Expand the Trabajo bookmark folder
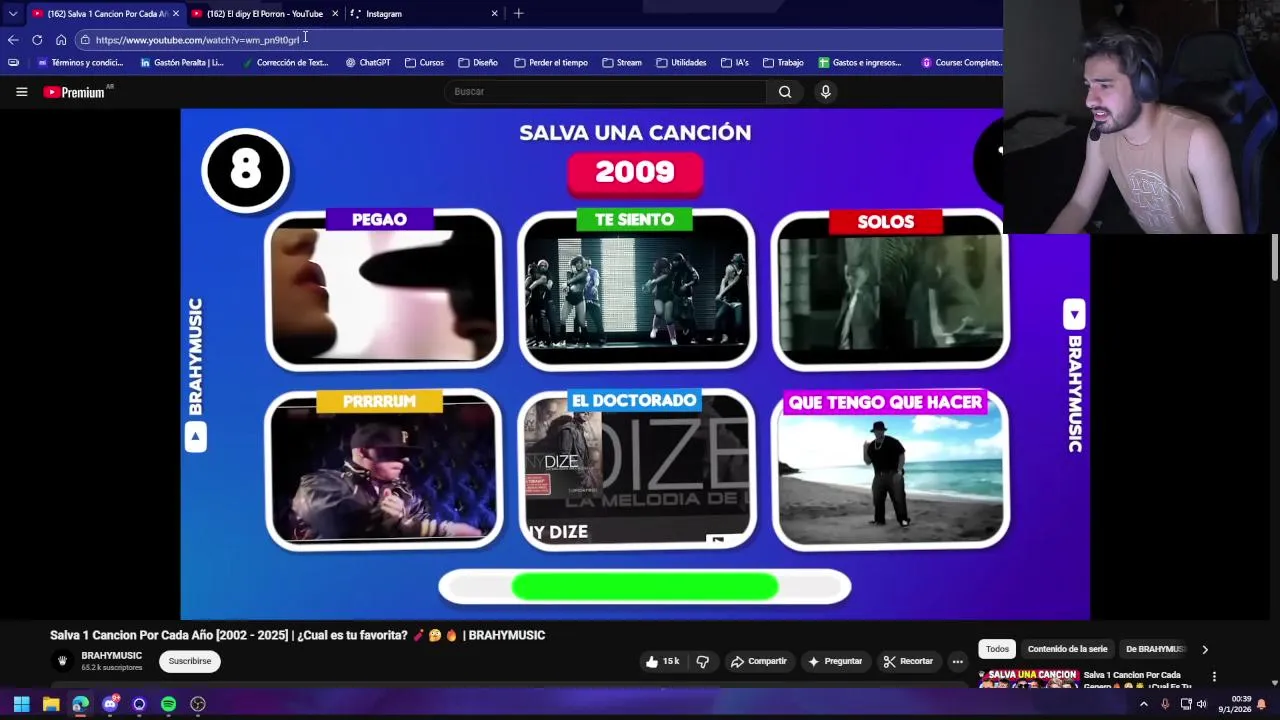This screenshot has height=720, width=1280. pyautogui.click(x=782, y=62)
